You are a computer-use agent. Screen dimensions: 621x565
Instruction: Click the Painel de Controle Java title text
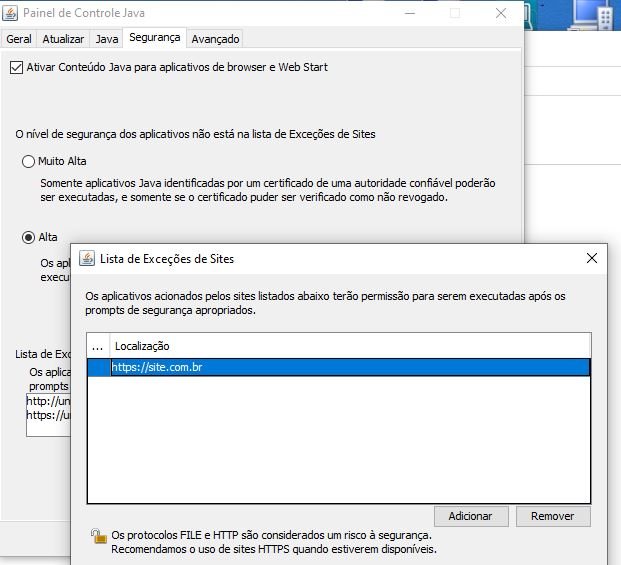click(84, 13)
